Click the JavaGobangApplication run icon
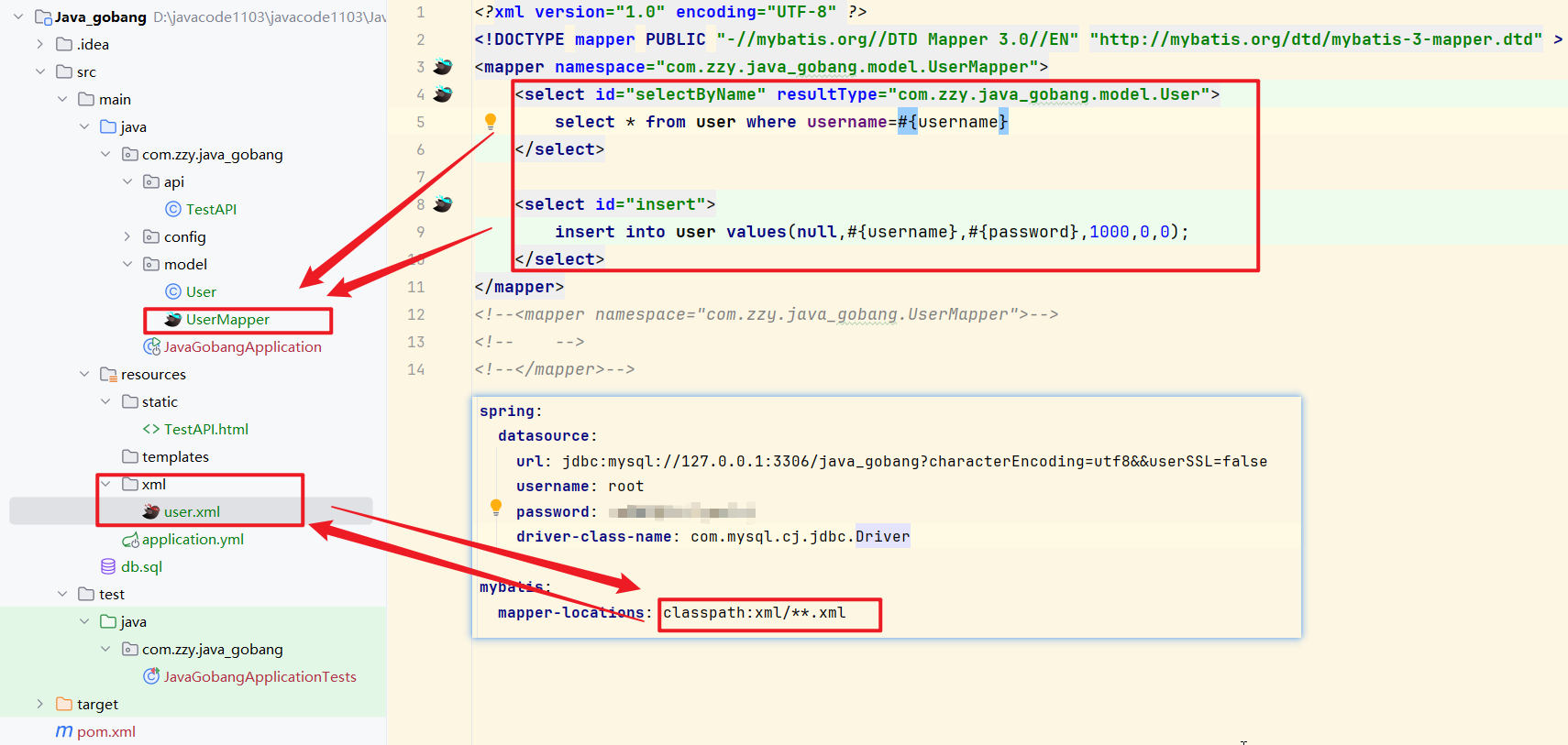This screenshot has height=745, width=1568. click(152, 346)
